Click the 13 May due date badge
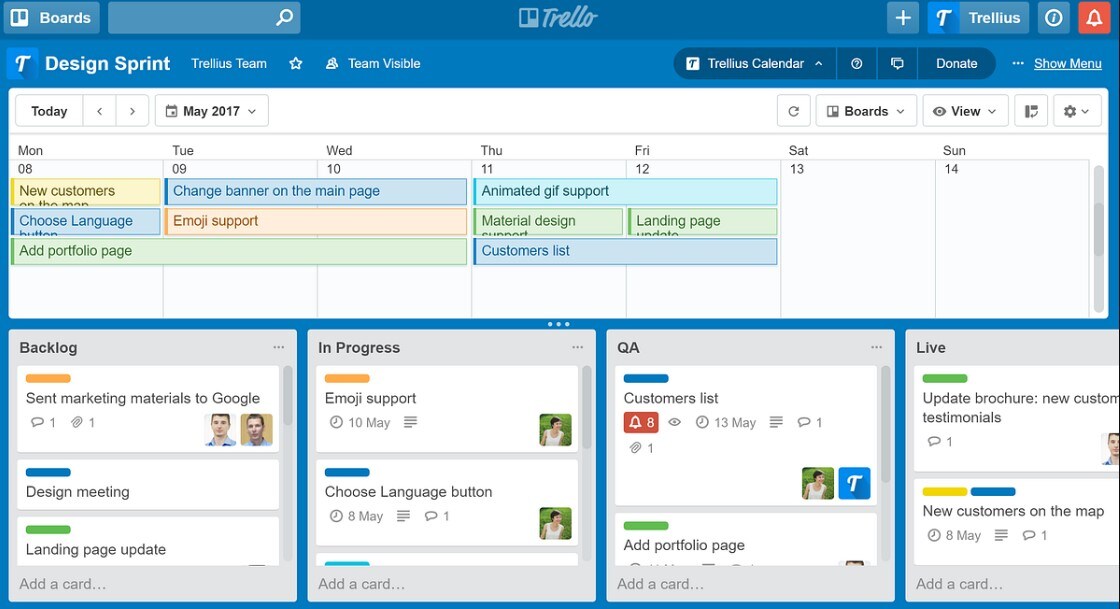The width and height of the screenshot is (1120, 609). click(726, 423)
